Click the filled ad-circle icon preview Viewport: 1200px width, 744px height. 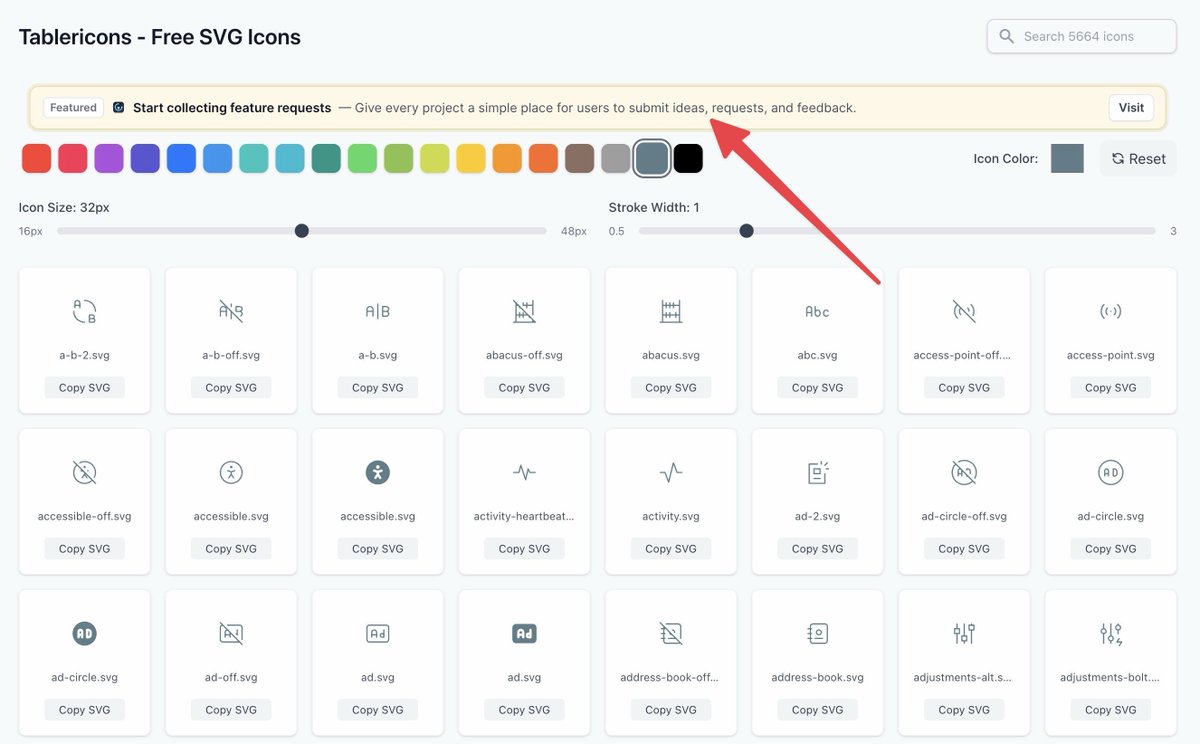click(x=85, y=633)
